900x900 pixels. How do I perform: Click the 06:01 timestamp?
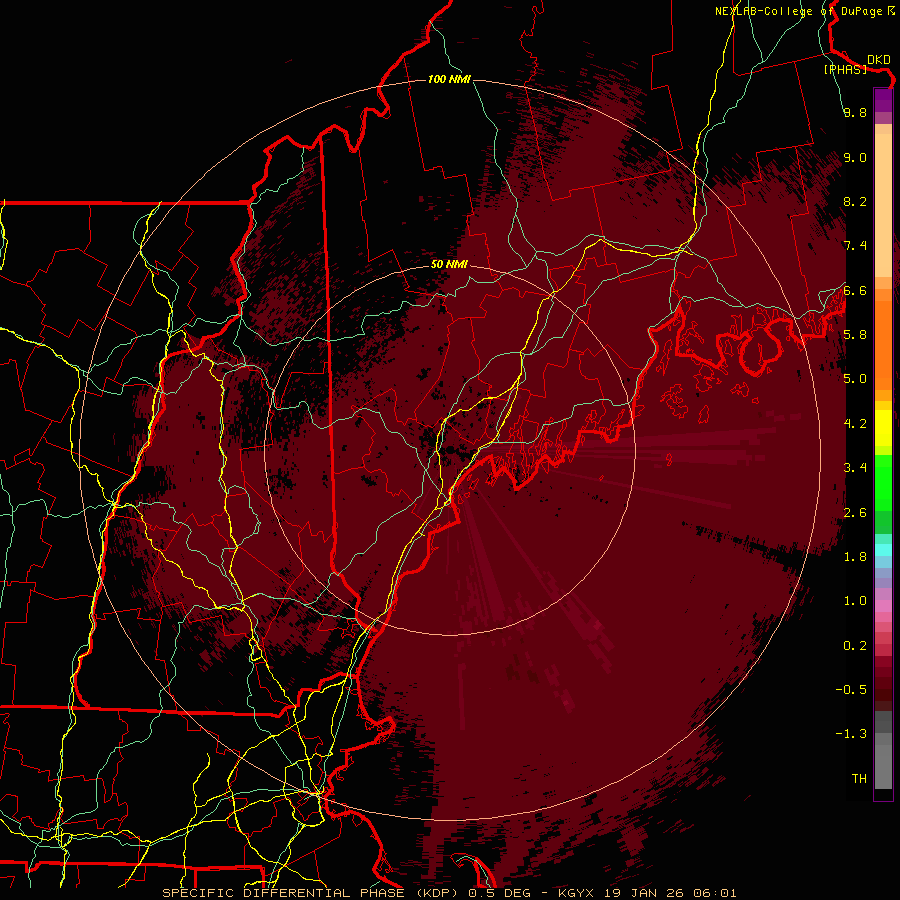713,893
